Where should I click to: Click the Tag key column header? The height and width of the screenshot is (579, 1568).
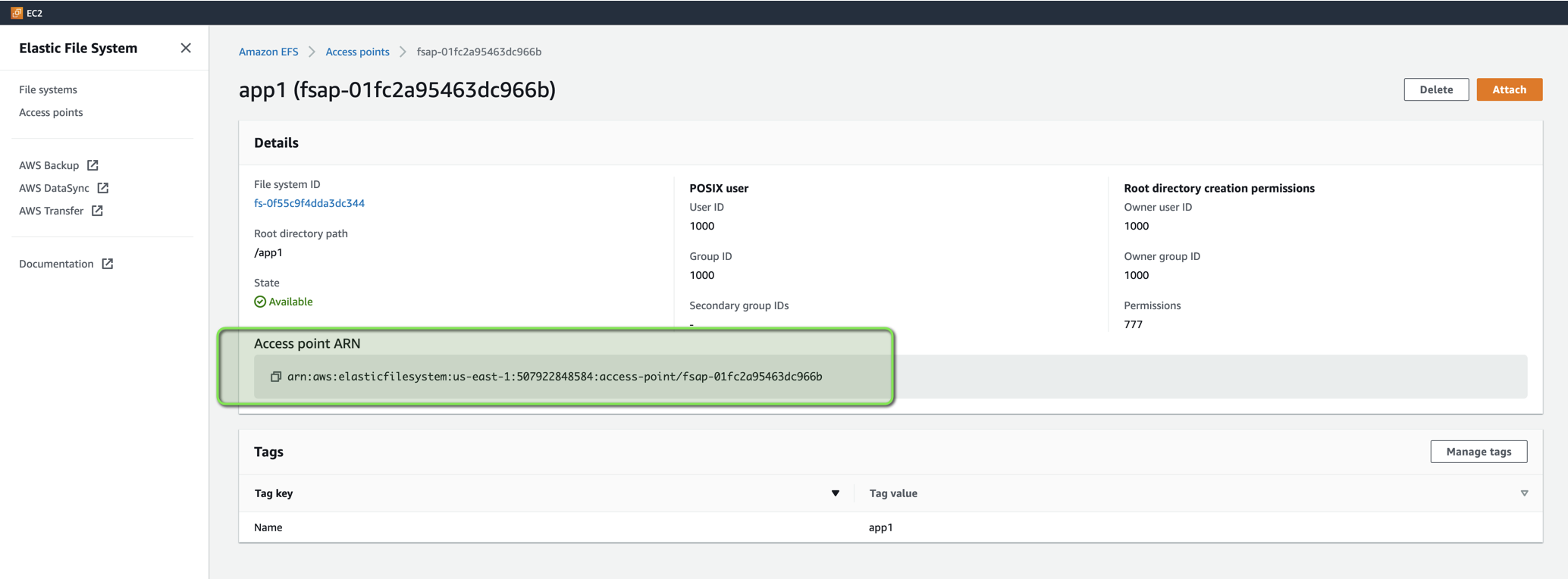click(x=274, y=493)
